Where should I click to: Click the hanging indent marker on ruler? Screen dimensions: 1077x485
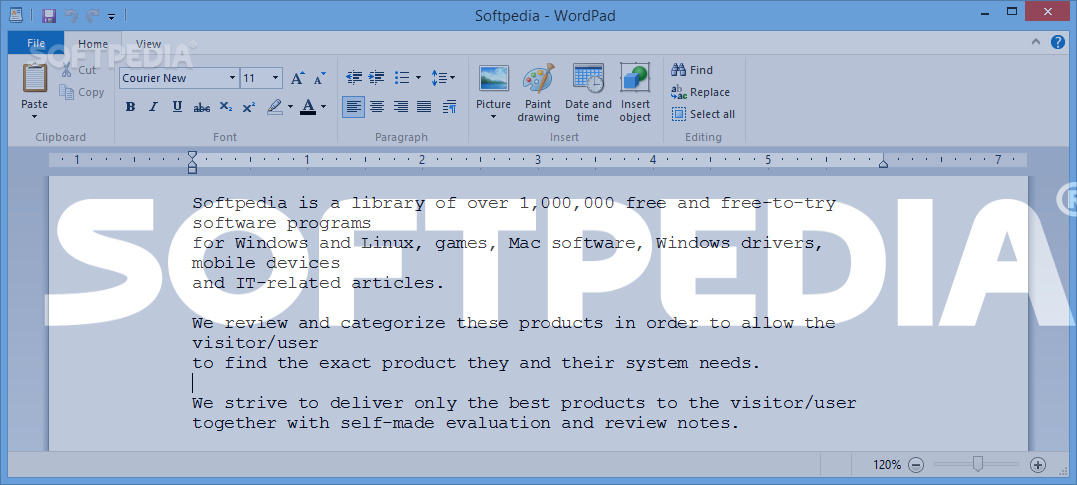pos(192,163)
